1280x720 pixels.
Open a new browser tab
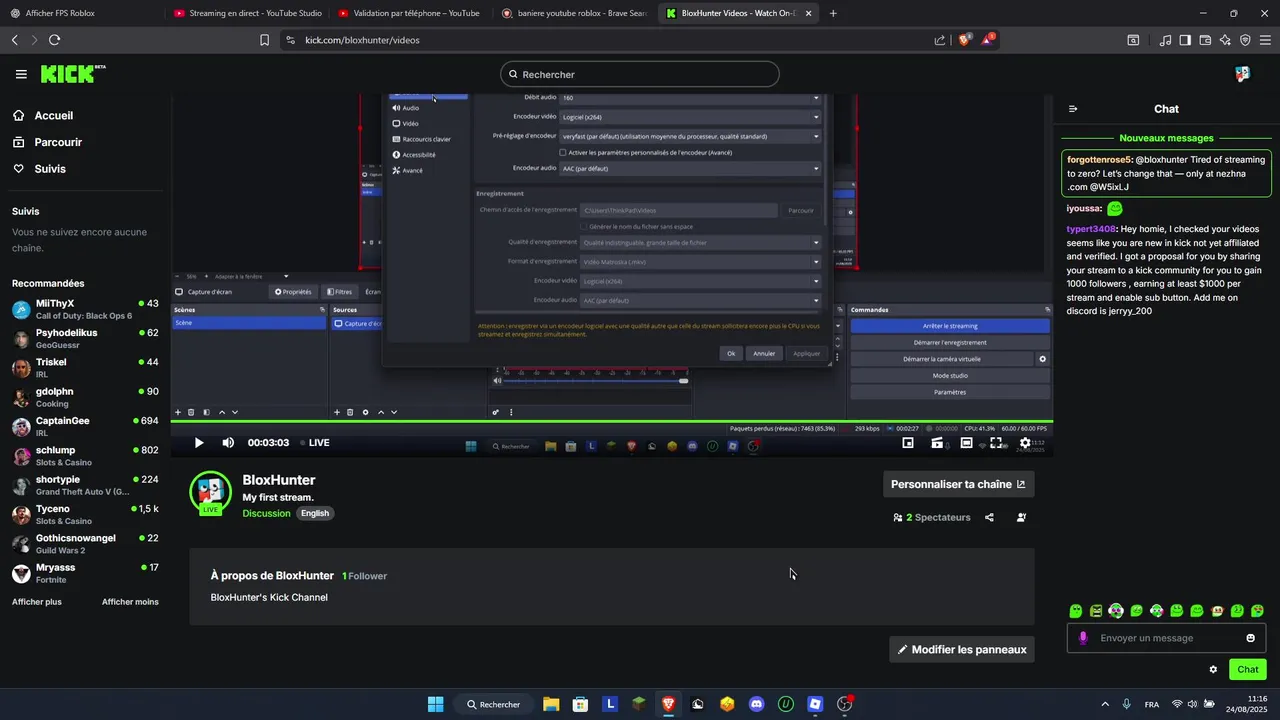833,13
